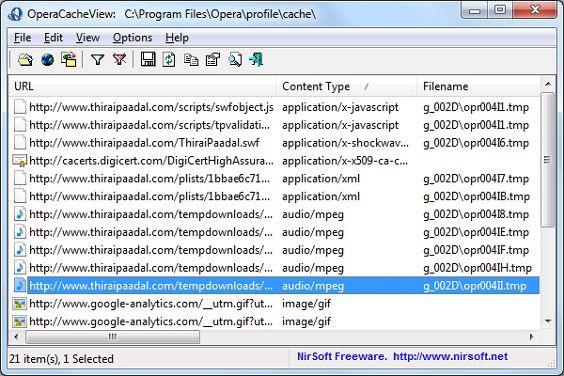Click the vertical scrollbar down arrow
This screenshot has width=564, height=376.
[548, 321]
